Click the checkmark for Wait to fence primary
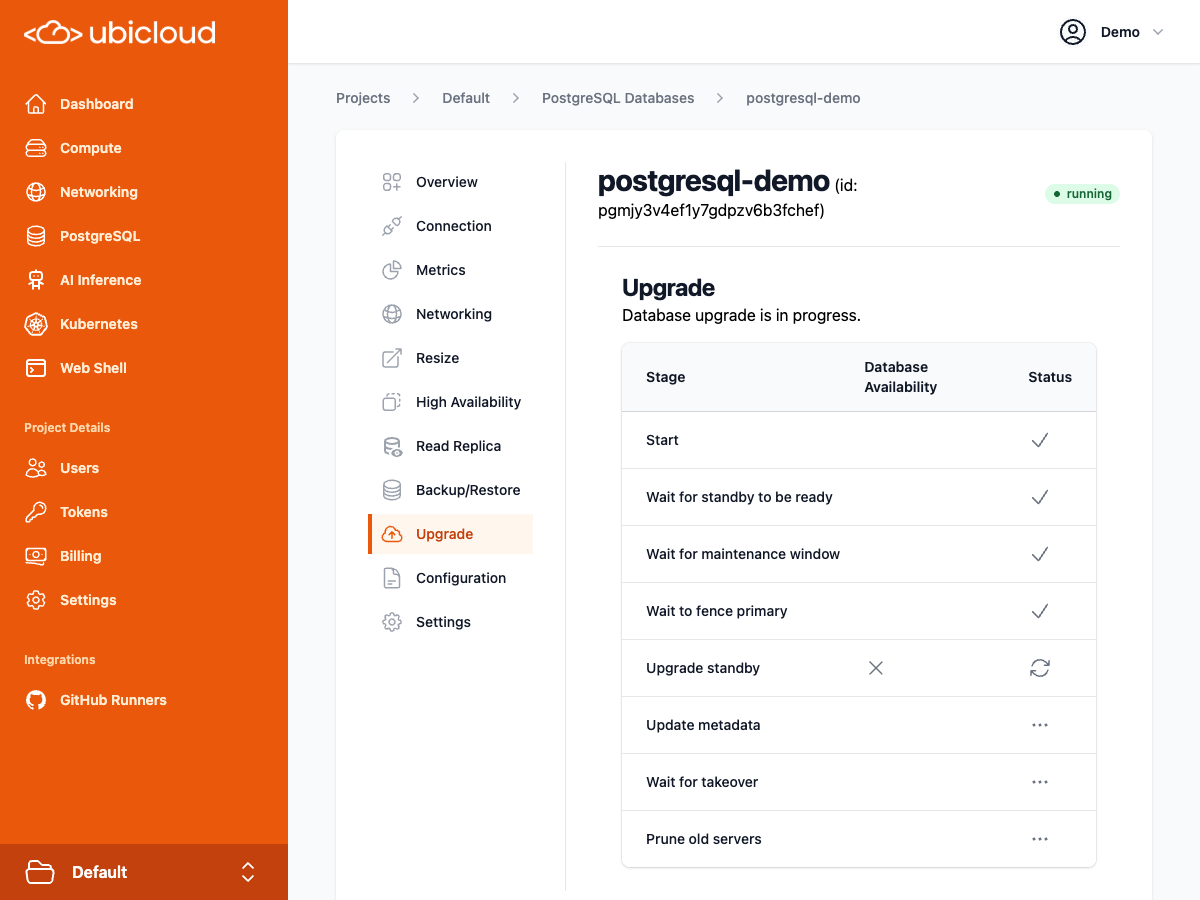This screenshot has width=1200, height=900. tap(1040, 611)
